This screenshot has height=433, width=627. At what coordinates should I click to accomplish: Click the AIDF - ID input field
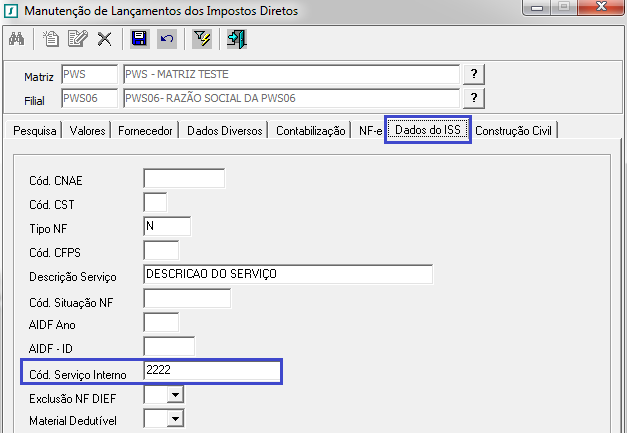pyautogui.click(x=169, y=347)
